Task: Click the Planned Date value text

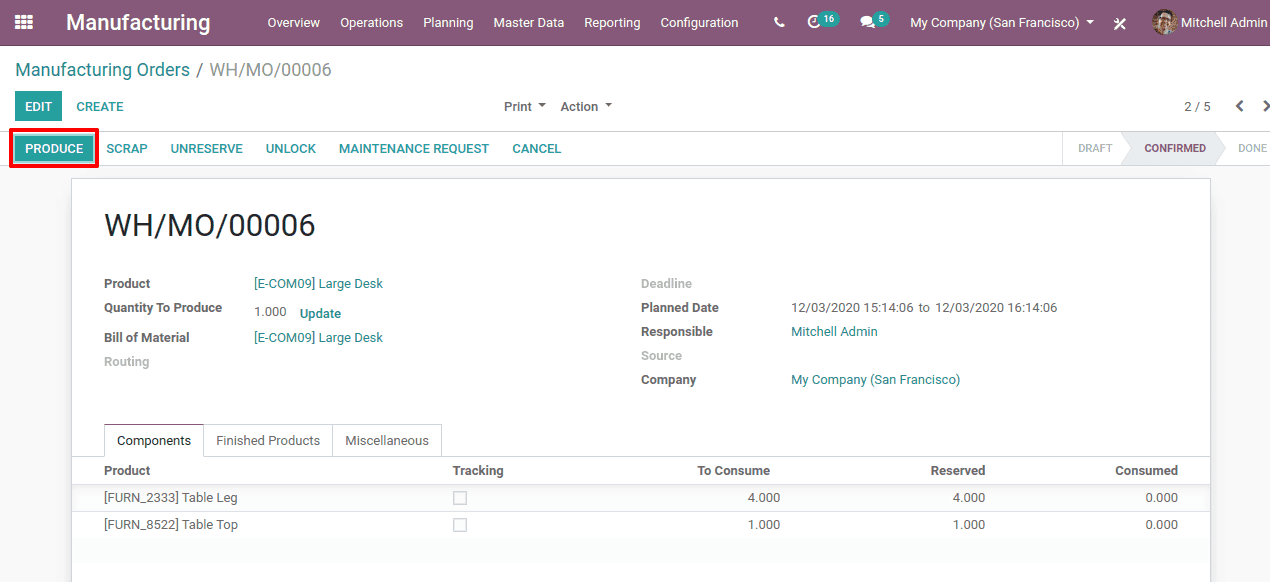Action: tap(924, 308)
